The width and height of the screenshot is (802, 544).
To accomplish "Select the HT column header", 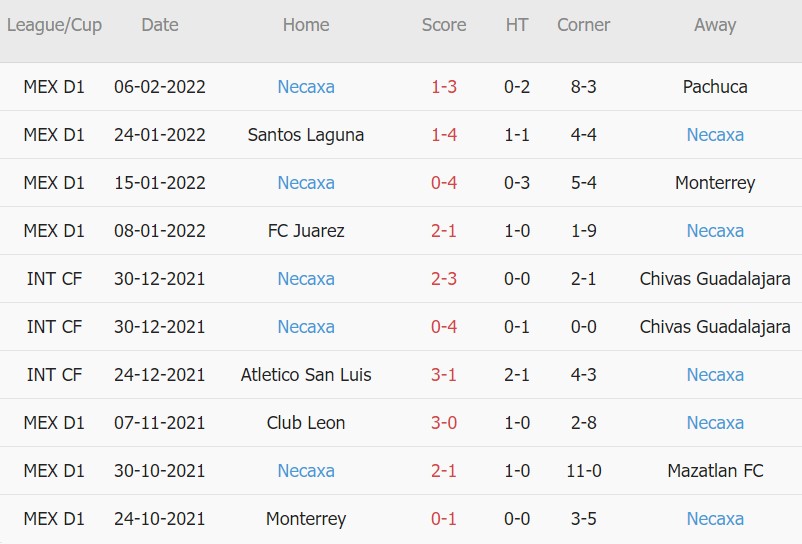I will pyautogui.click(x=517, y=25).
